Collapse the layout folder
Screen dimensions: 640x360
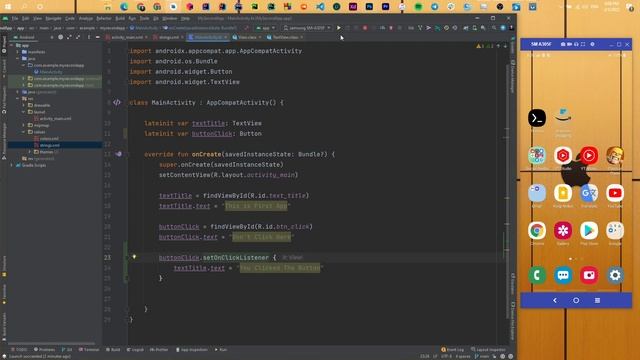24,112
